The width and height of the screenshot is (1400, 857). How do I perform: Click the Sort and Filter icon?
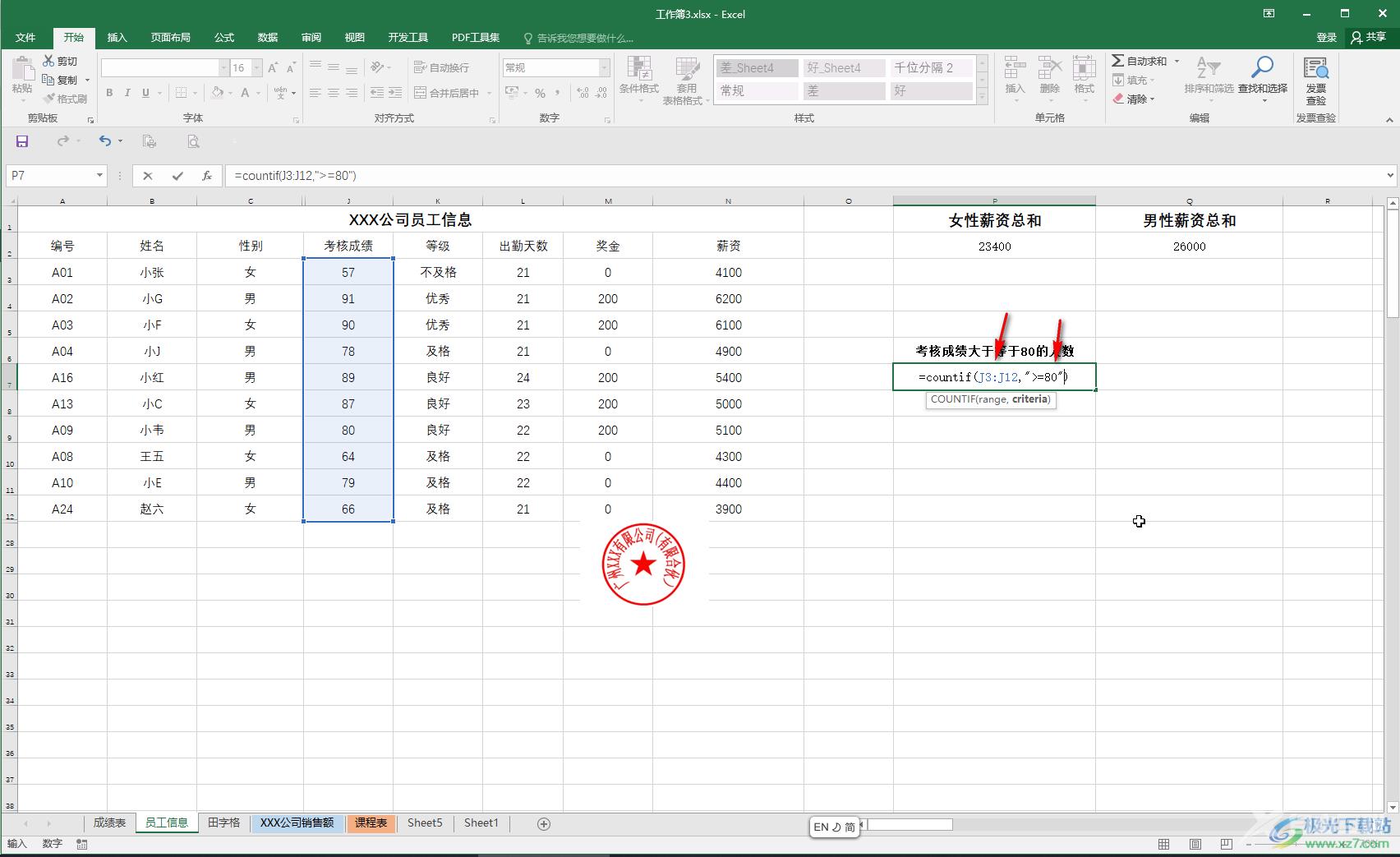1208,67
